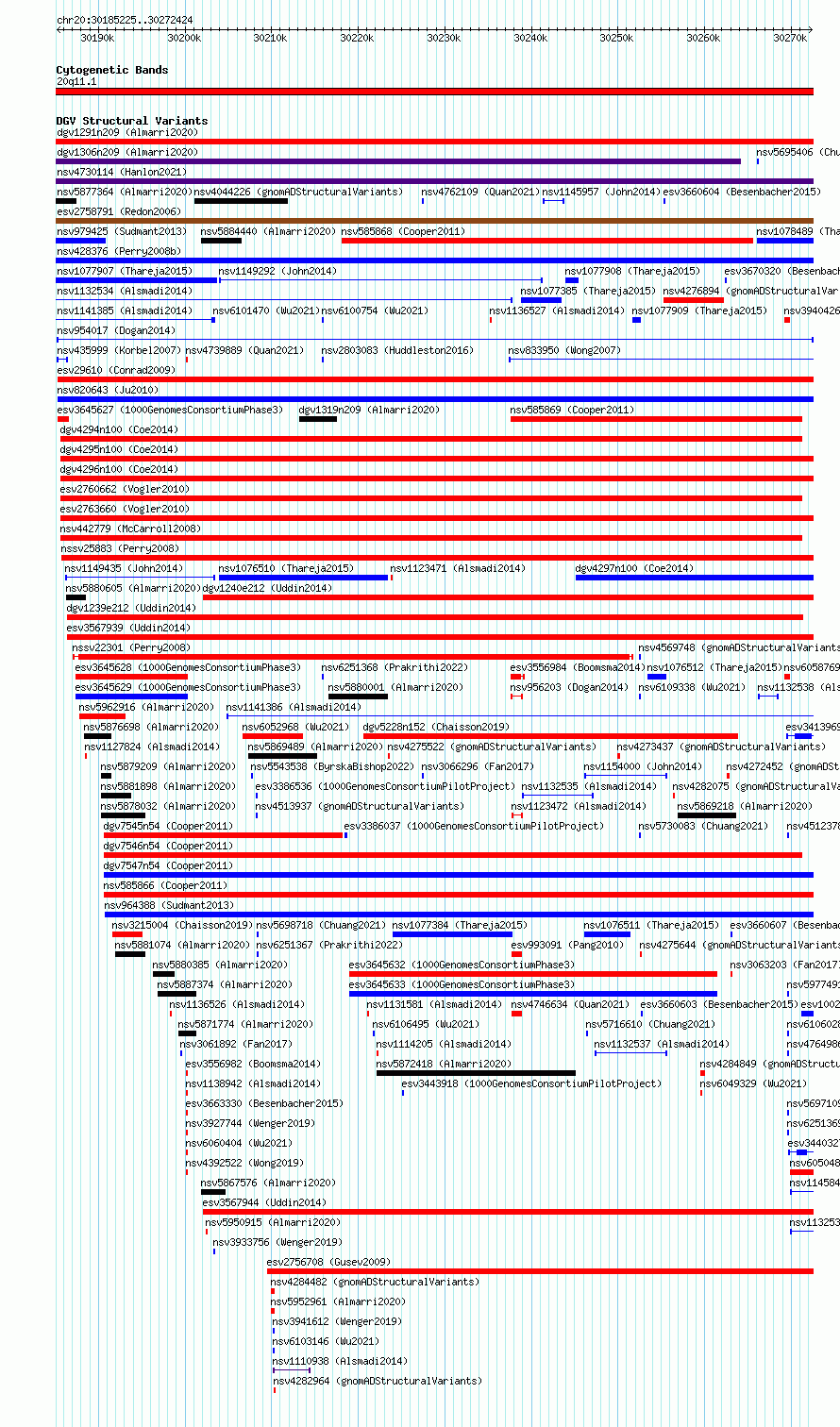
Task: Select the 20q11.1 band label
Action: pyautogui.click(x=76, y=82)
